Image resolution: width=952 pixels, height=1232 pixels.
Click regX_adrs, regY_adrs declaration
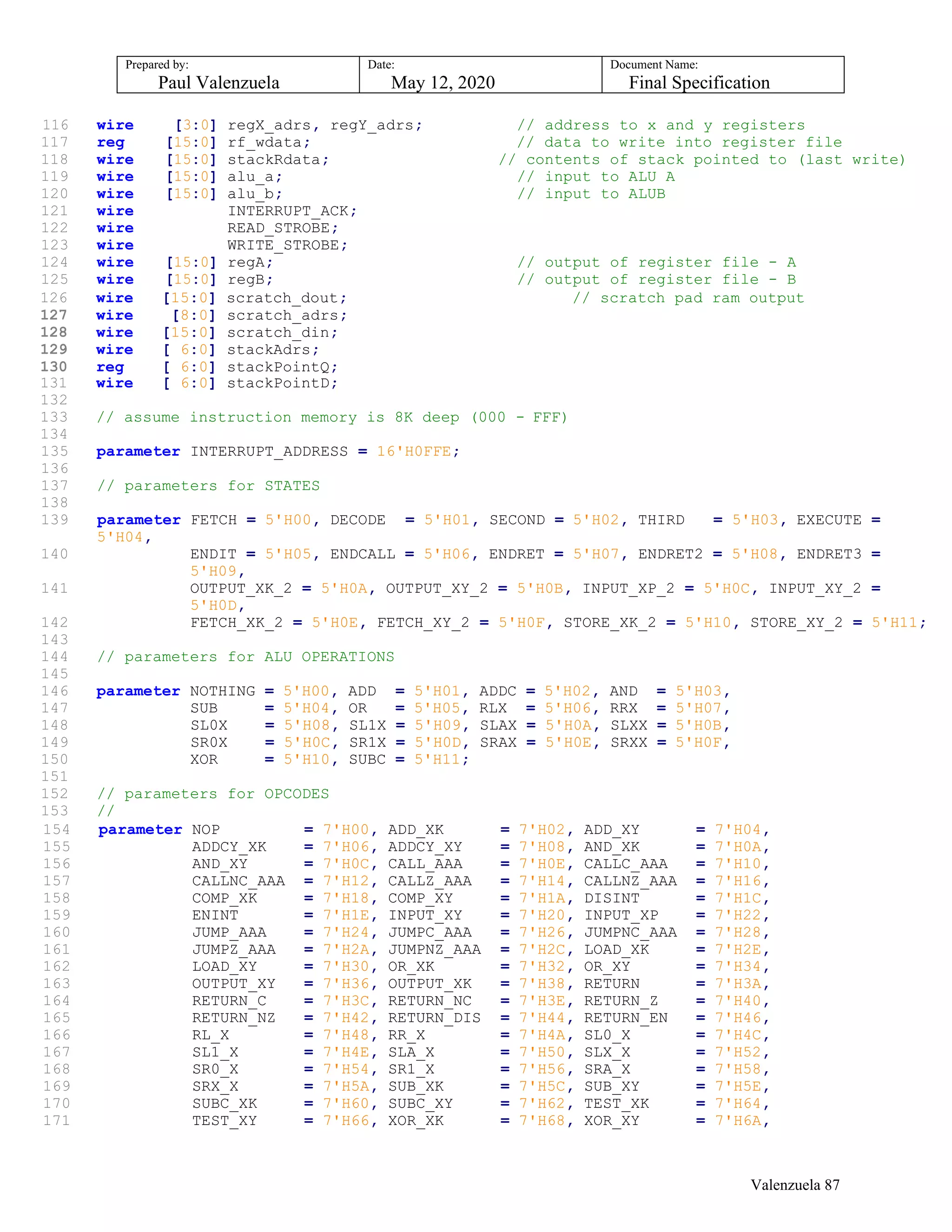325,125
